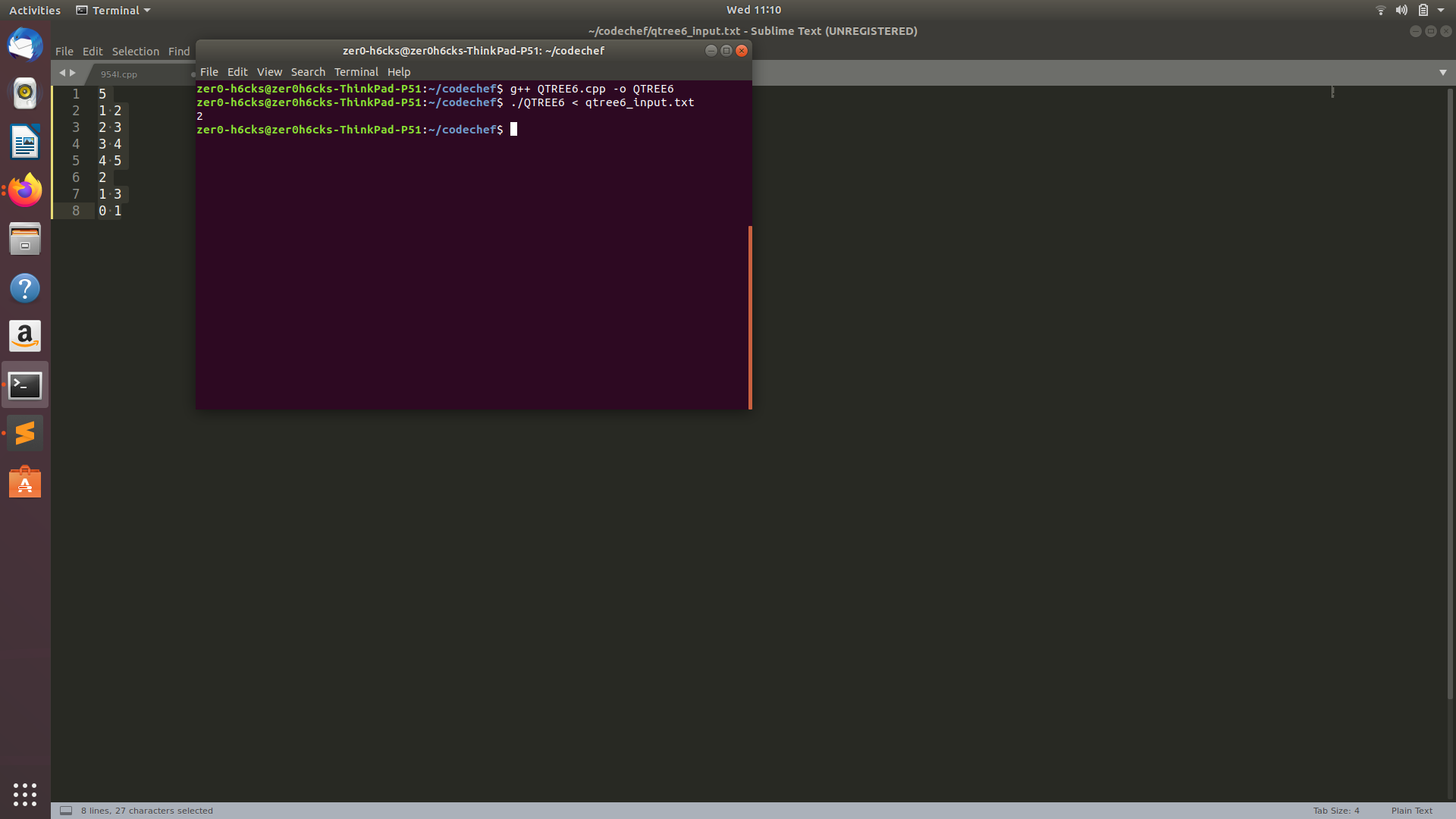Launch Rhythmbox from the dock
Viewport: 1456px width, 819px height.
click(25, 93)
